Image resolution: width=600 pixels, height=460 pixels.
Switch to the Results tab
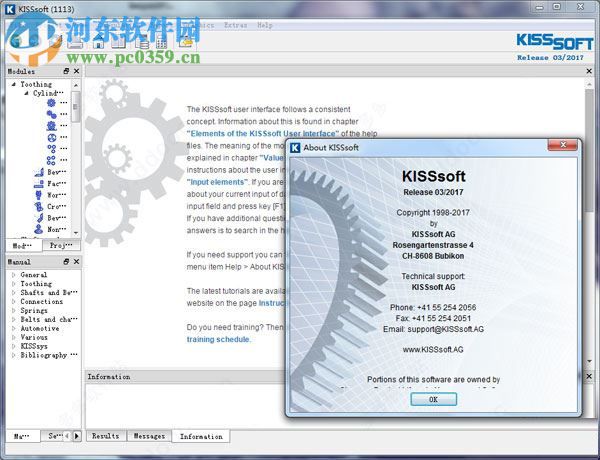coord(106,436)
